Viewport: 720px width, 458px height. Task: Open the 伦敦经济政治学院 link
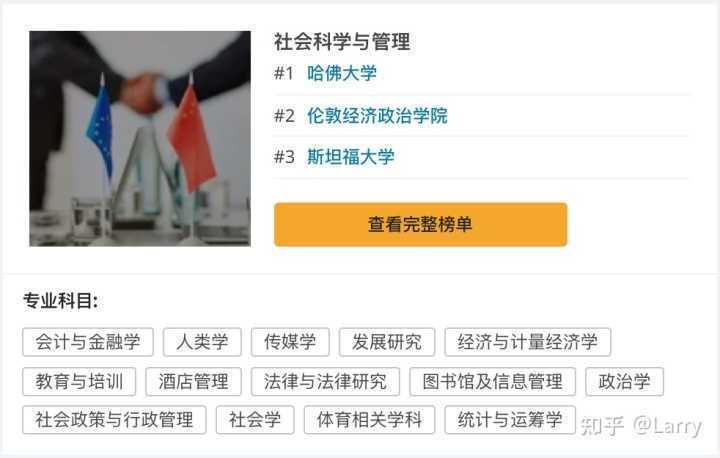pos(377,115)
